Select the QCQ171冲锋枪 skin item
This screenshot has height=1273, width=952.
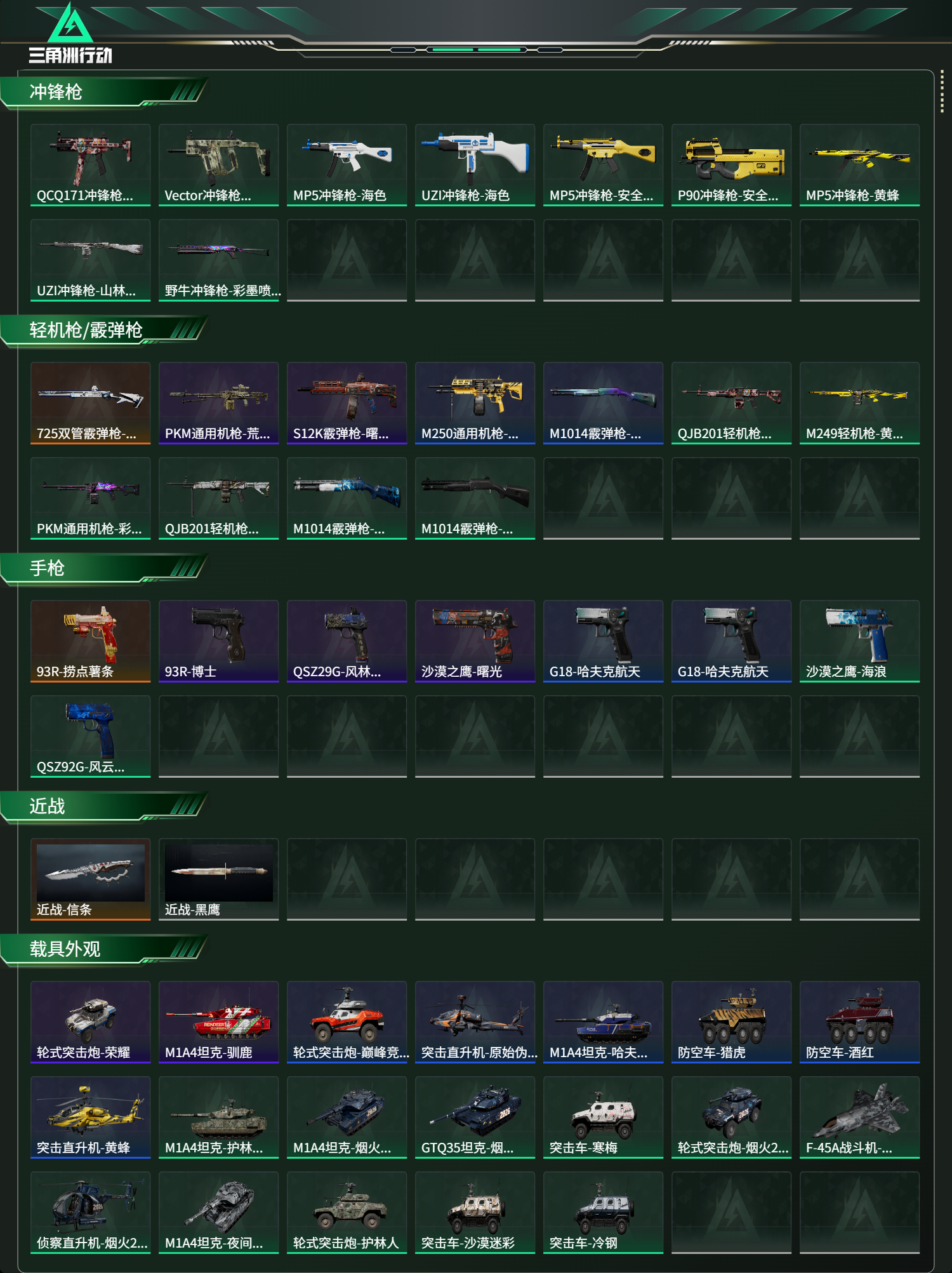click(90, 165)
